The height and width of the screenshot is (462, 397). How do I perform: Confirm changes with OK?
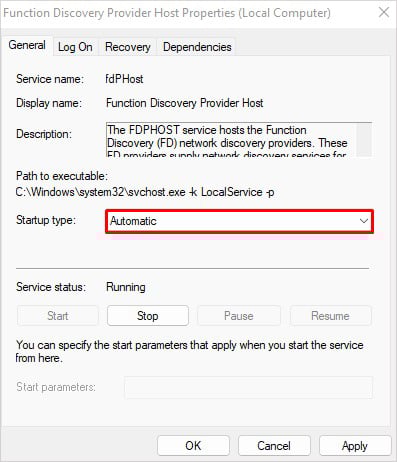tap(193, 446)
